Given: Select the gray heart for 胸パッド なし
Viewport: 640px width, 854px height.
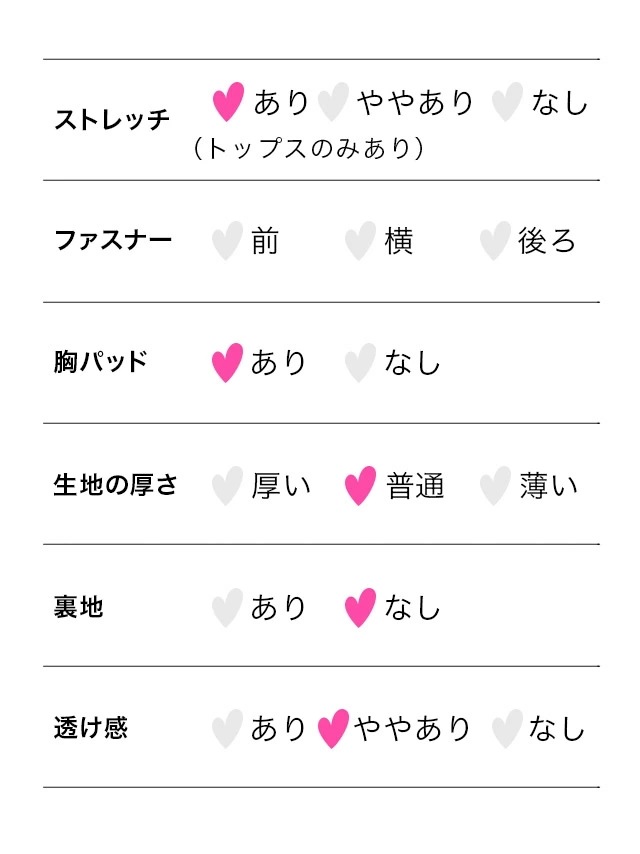Looking at the screenshot, I should coord(360,362).
